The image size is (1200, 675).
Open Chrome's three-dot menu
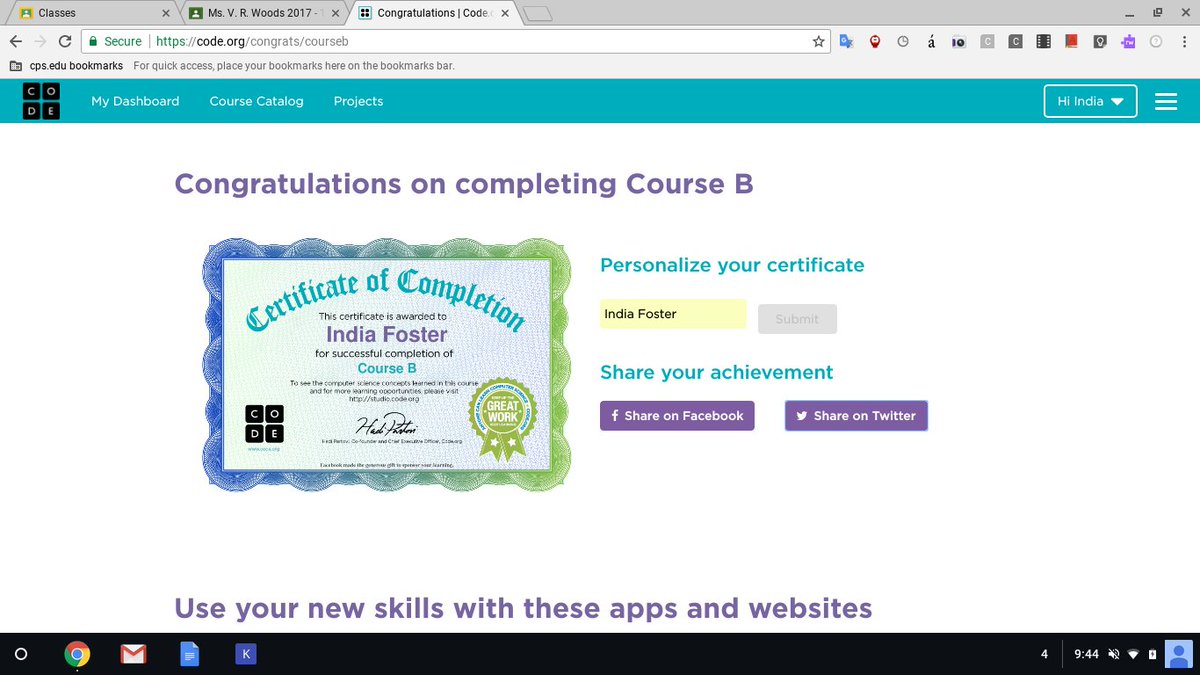point(1183,41)
